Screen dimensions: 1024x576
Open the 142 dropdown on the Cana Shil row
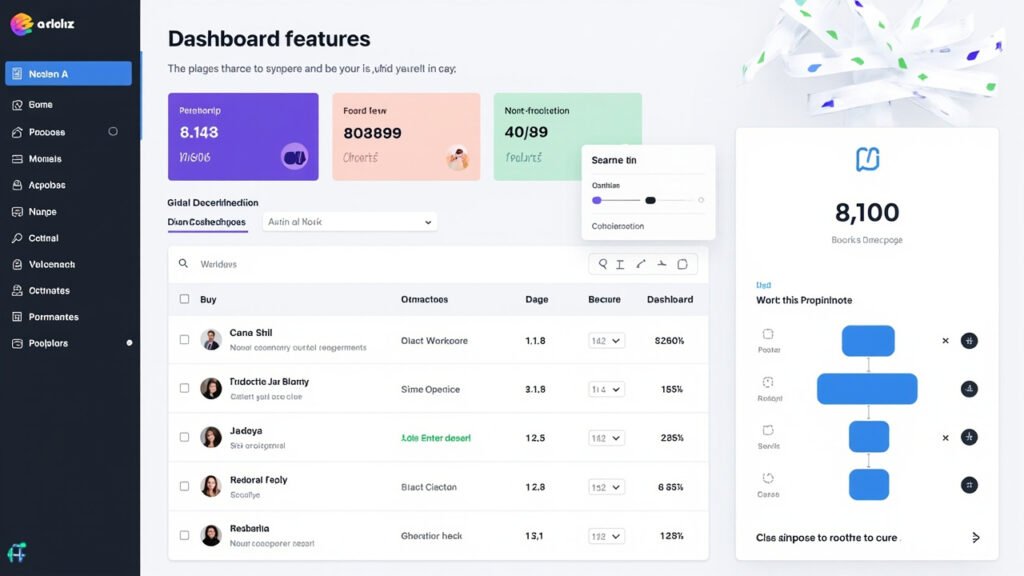pos(606,340)
